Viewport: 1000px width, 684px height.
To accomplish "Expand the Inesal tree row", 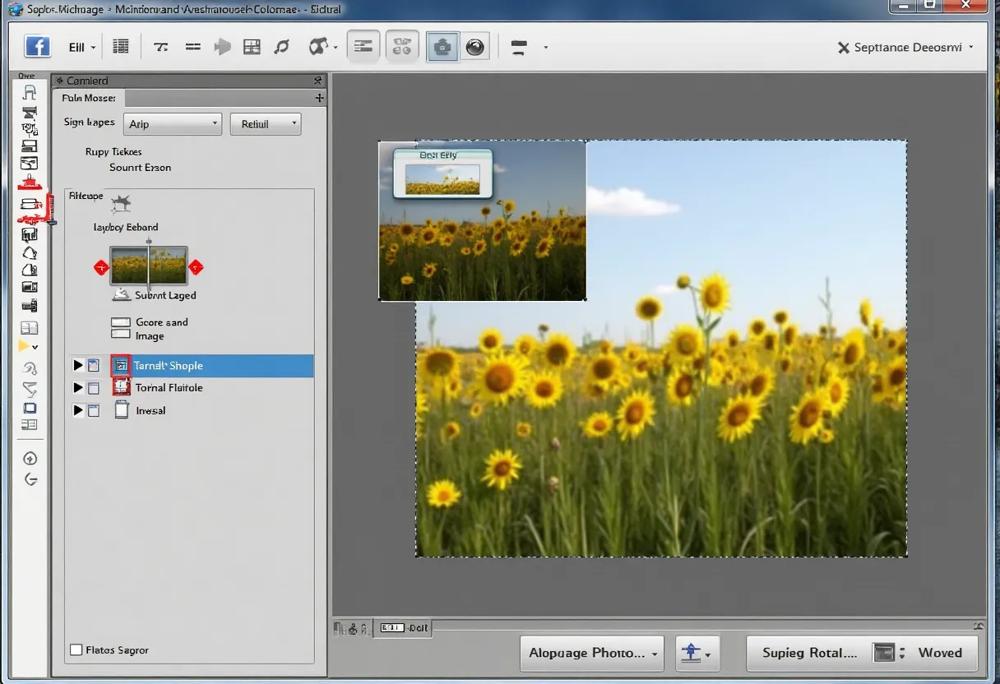I will click(x=78, y=411).
